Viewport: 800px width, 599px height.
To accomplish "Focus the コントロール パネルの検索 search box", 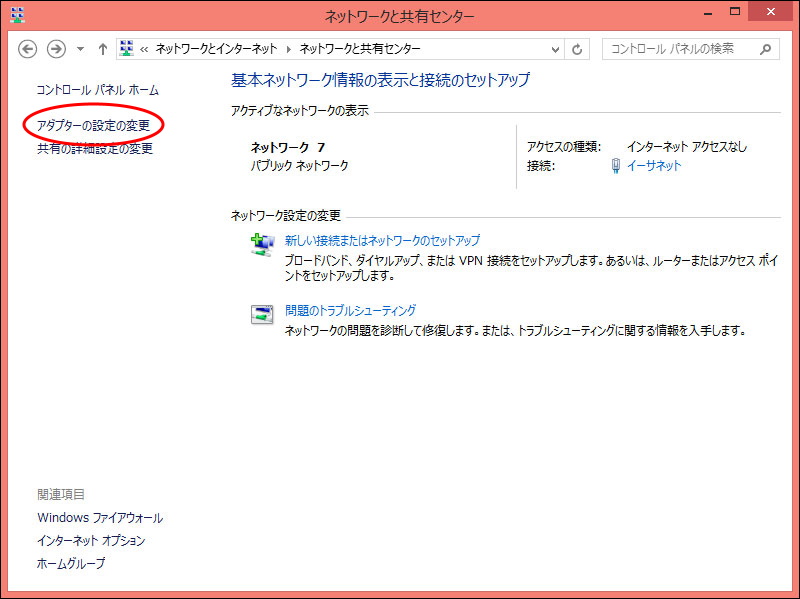I will (x=690, y=49).
